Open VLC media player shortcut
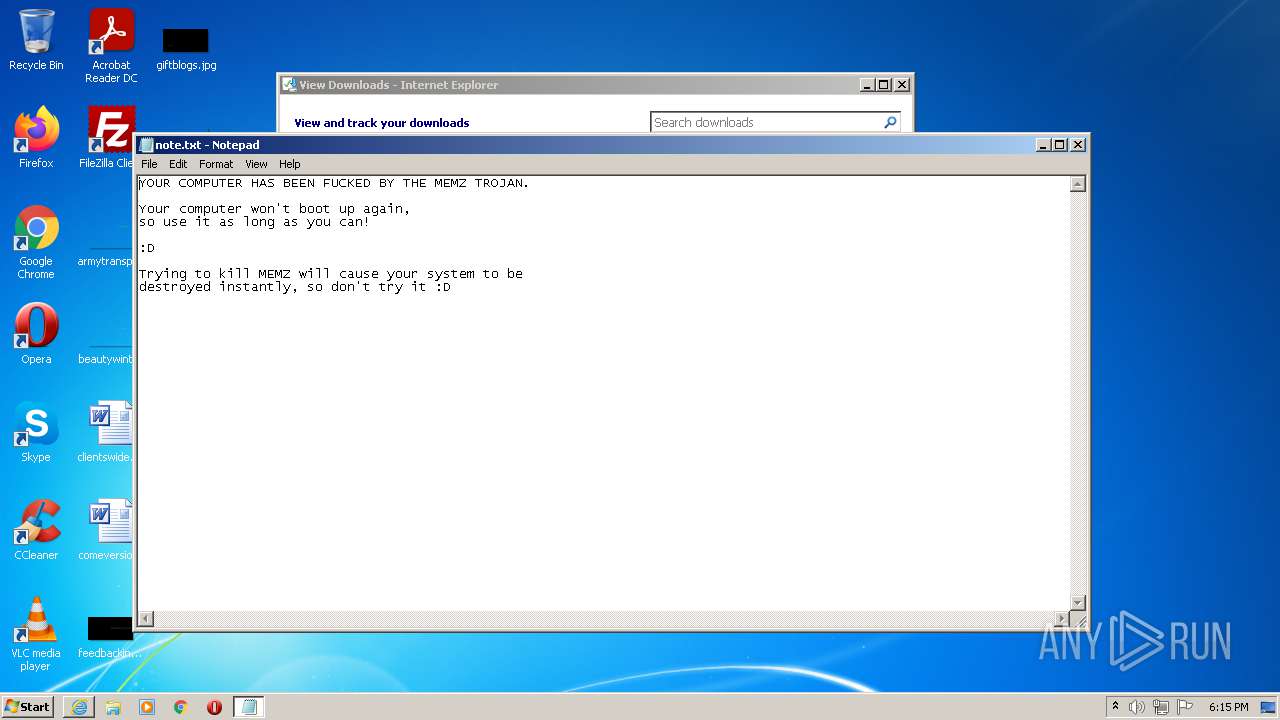 (x=36, y=634)
